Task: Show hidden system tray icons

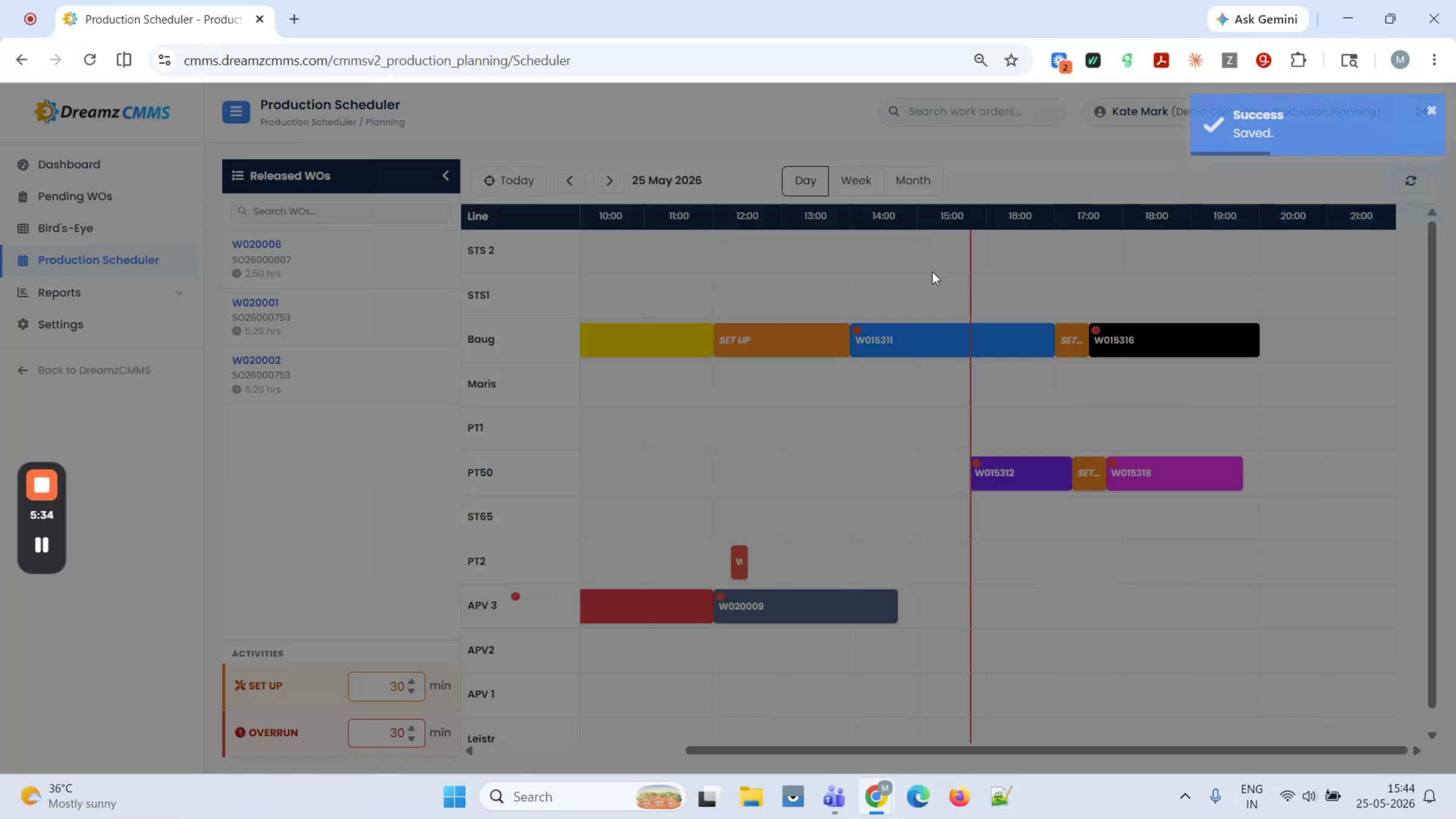Action: 1185,797
